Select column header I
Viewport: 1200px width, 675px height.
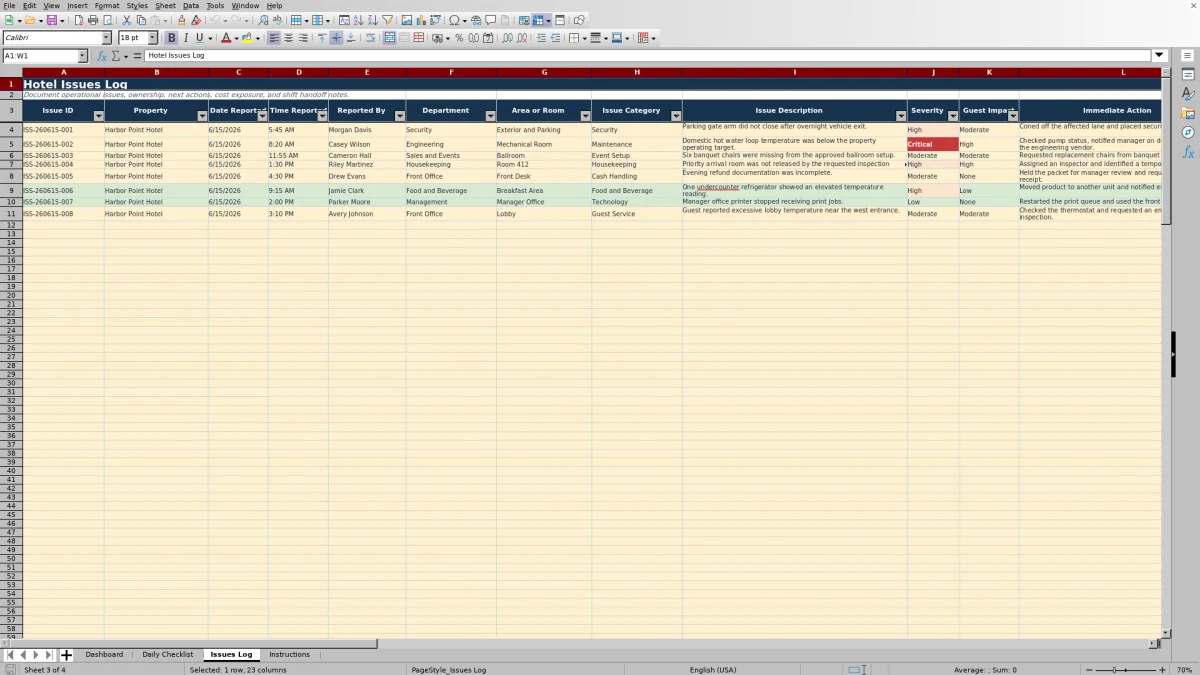795,72
